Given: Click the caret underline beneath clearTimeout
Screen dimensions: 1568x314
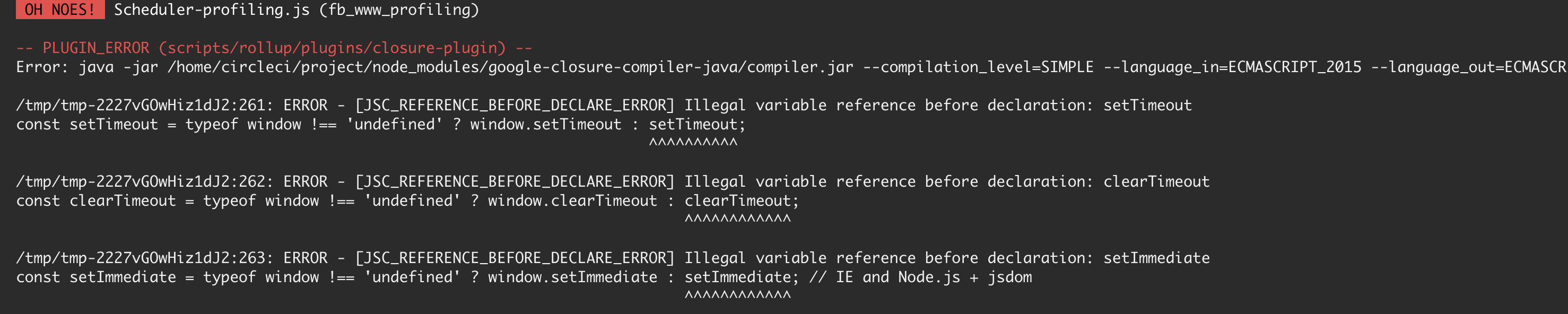Looking at the screenshot, I should (x=737, y=219).
